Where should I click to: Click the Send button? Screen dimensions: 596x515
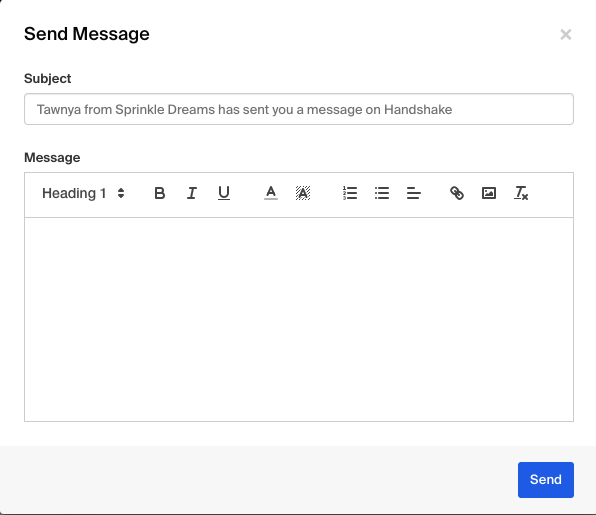tap(546, 480)
